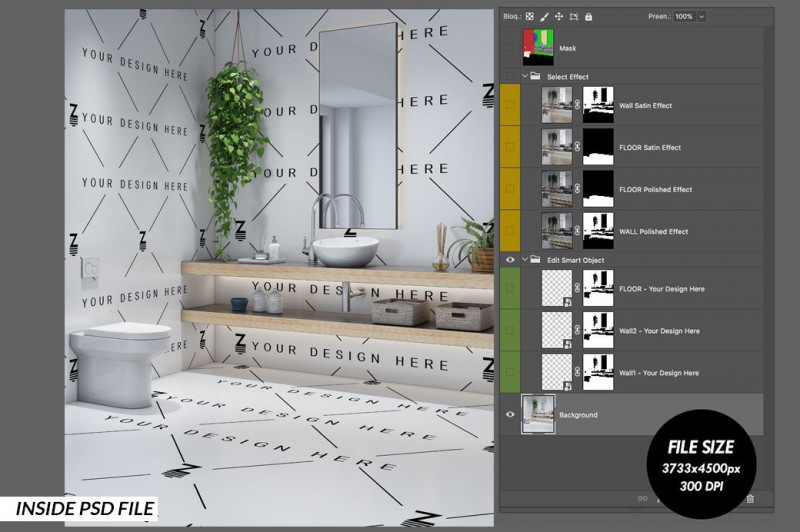Select the Mask layer thumbnail

(538, 47)
